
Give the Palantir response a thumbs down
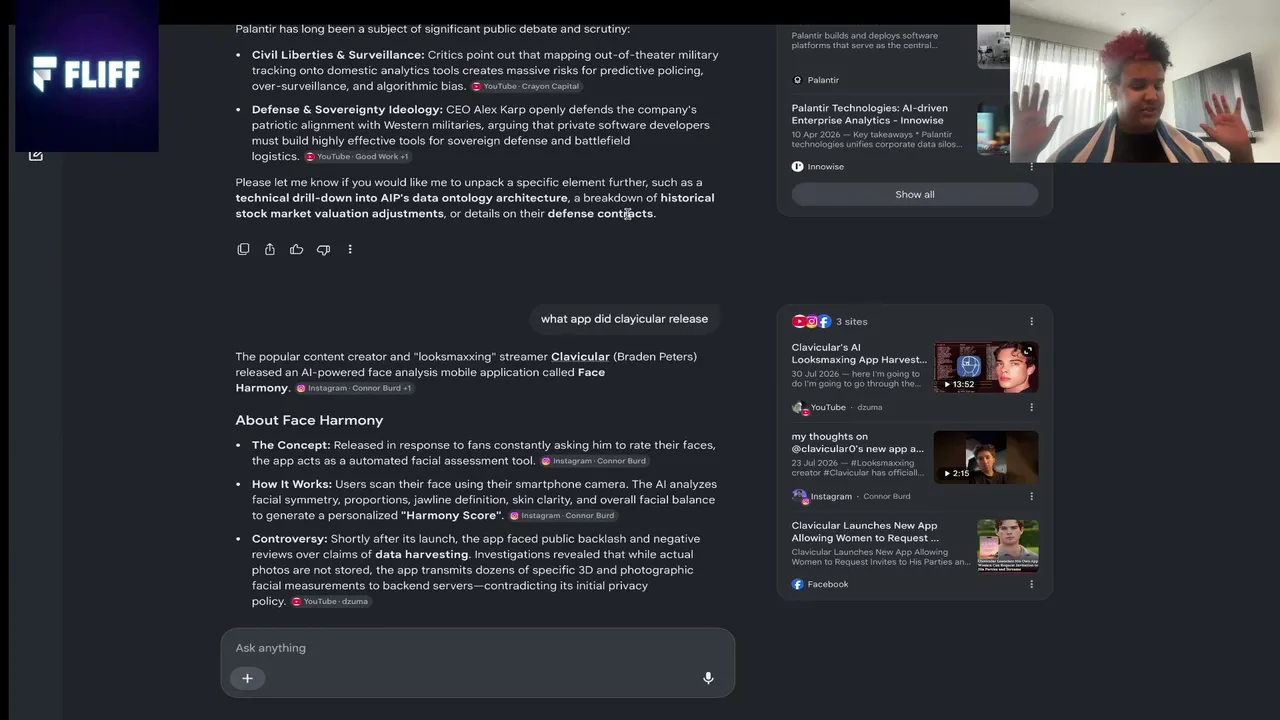click(323, 249)
